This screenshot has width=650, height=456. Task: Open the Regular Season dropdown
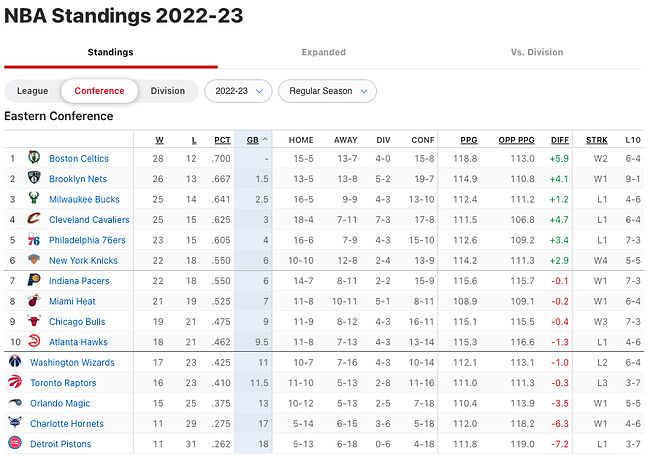327,91
